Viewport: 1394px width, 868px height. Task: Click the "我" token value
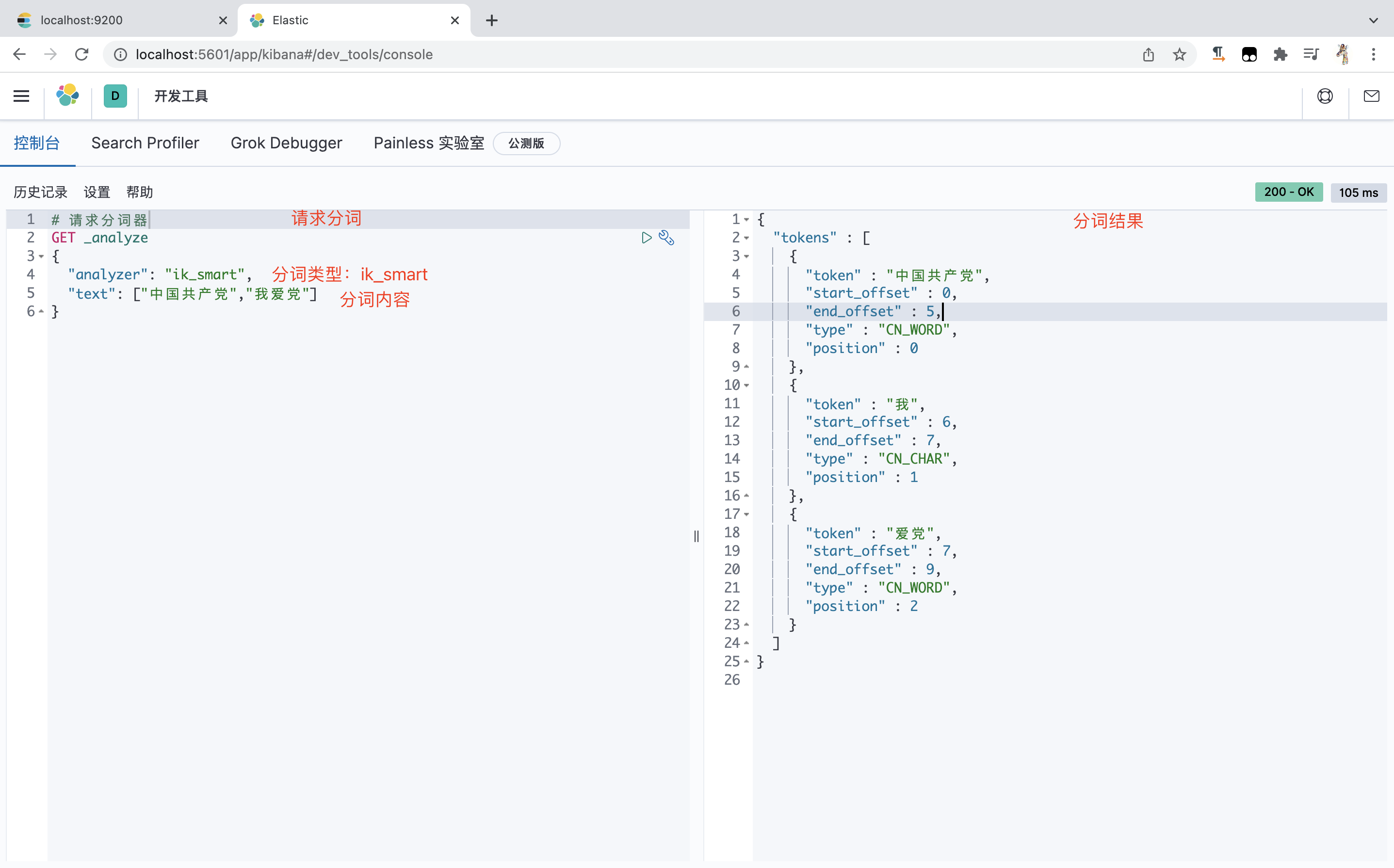[903, 404]
